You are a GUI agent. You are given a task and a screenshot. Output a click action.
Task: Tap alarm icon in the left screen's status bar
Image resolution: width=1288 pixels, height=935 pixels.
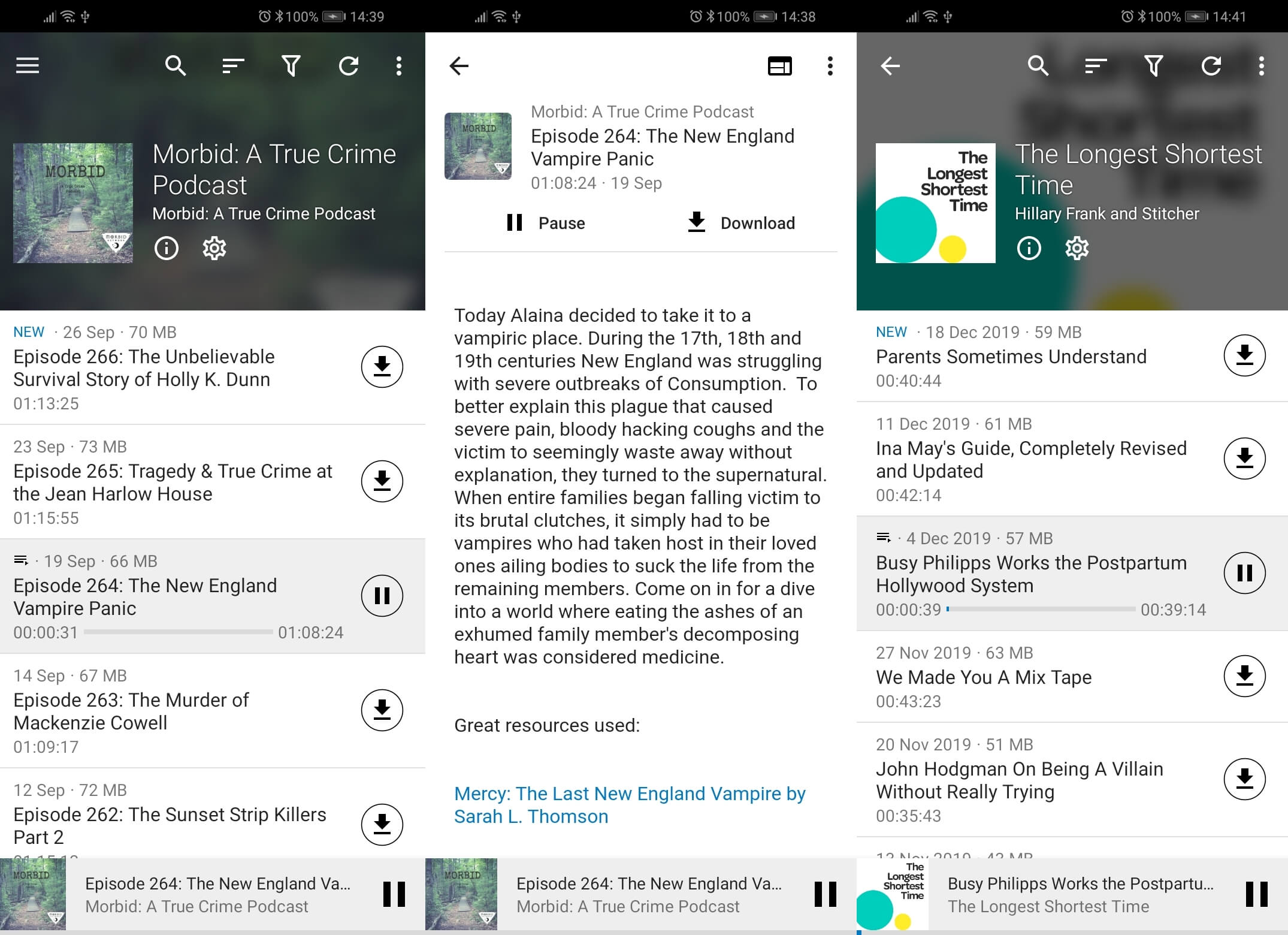pos(264,16)
